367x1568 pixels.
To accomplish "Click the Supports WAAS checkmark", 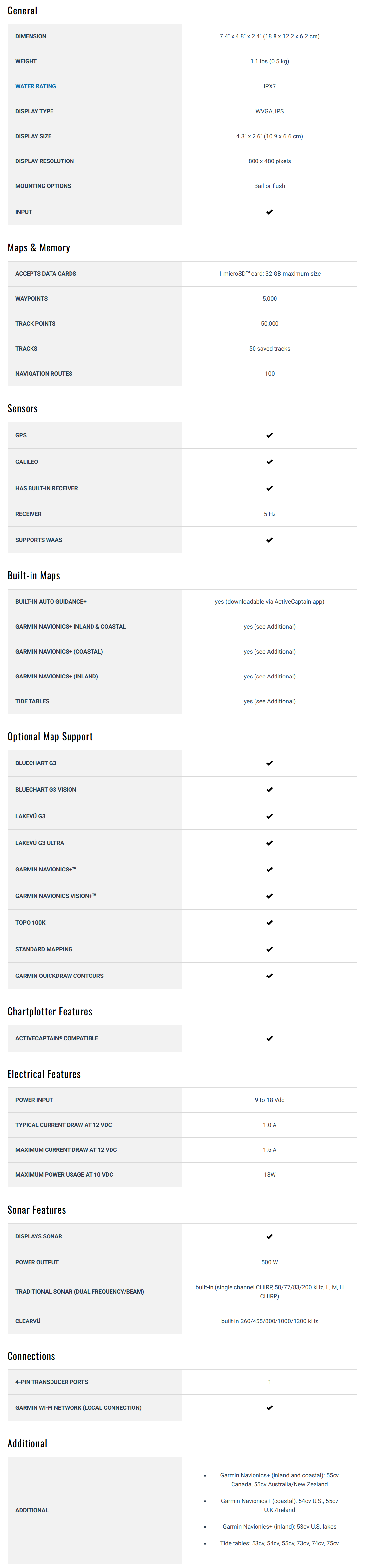I will tap(270, 540).
